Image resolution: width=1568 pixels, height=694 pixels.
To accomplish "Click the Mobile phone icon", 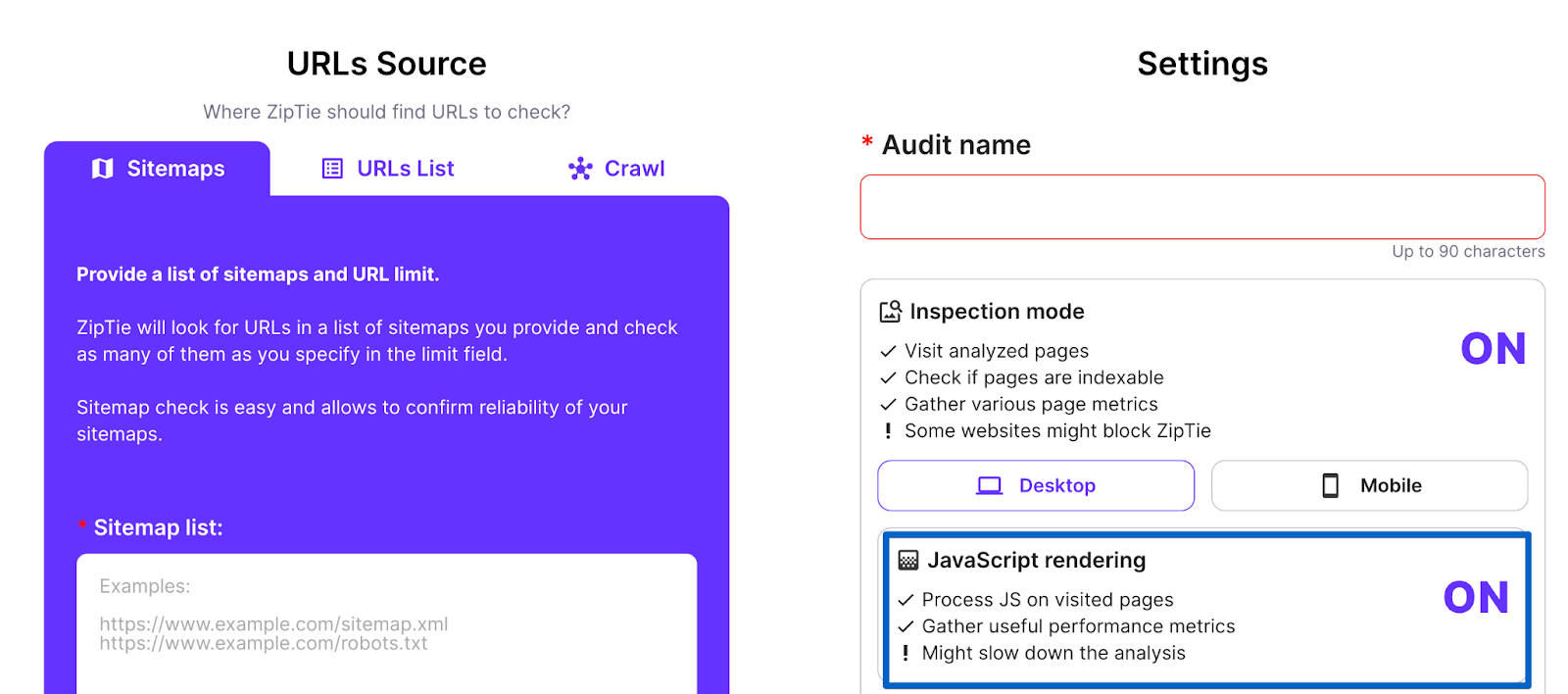I will coord(1330,485).
